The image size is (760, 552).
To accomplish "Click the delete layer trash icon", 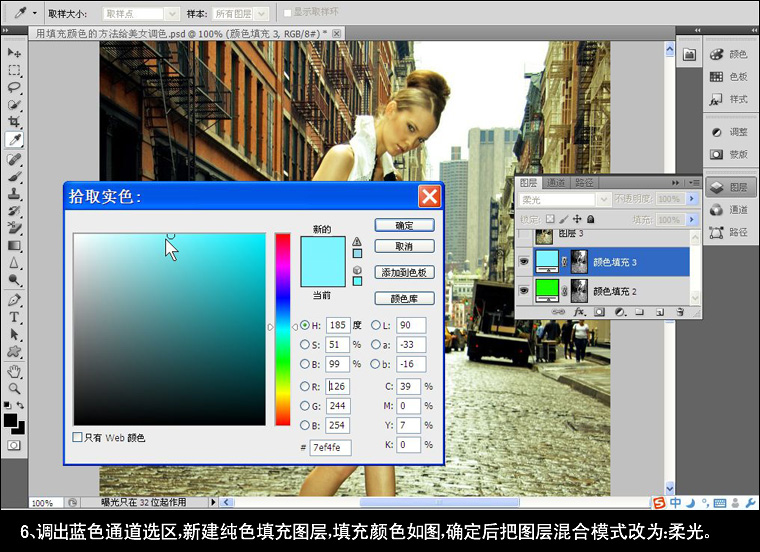I will click(680, 312).
